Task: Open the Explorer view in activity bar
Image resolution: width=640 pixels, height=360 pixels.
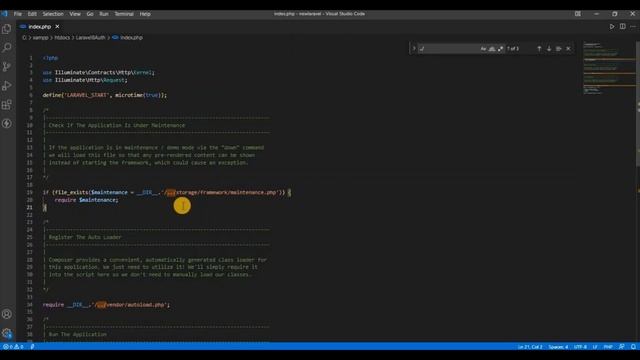Action: [7, 29]
